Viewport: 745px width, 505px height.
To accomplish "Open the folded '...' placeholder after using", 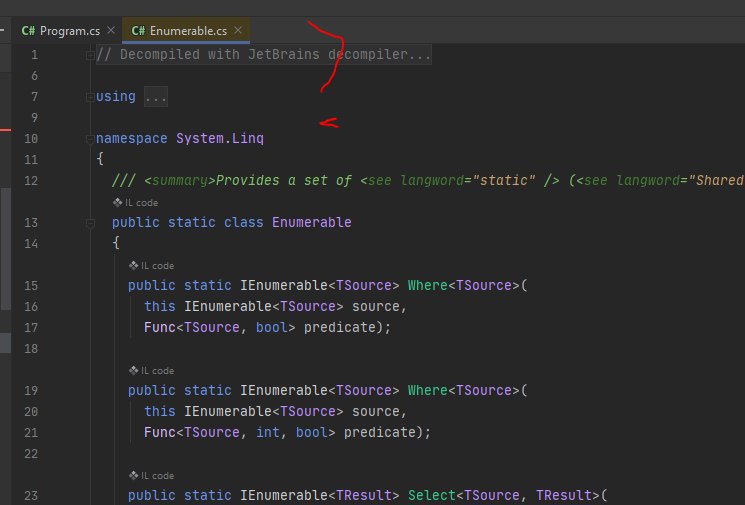I will click(x=156, y=97).
